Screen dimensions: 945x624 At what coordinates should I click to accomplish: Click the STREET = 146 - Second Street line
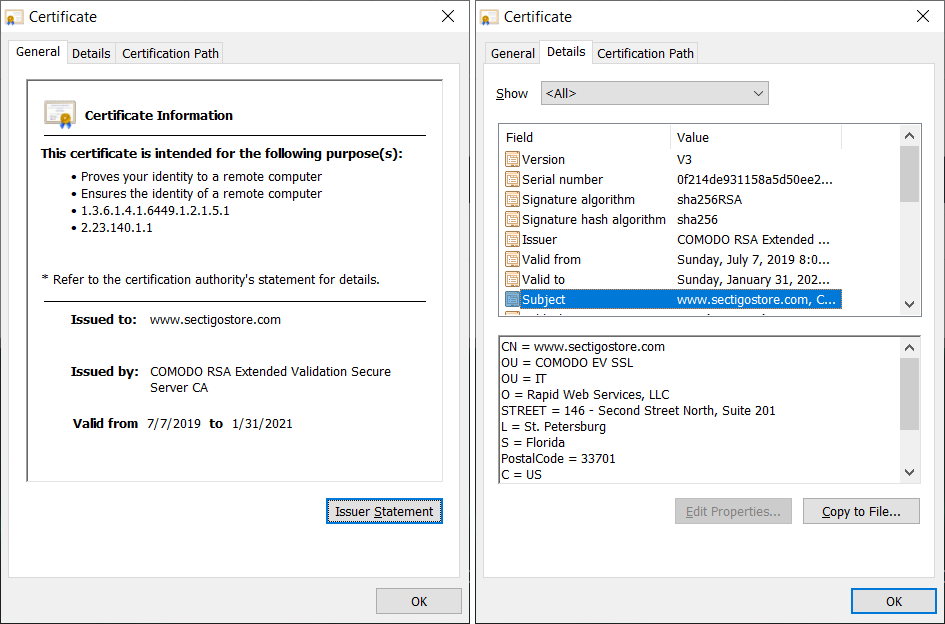point(638,411)
